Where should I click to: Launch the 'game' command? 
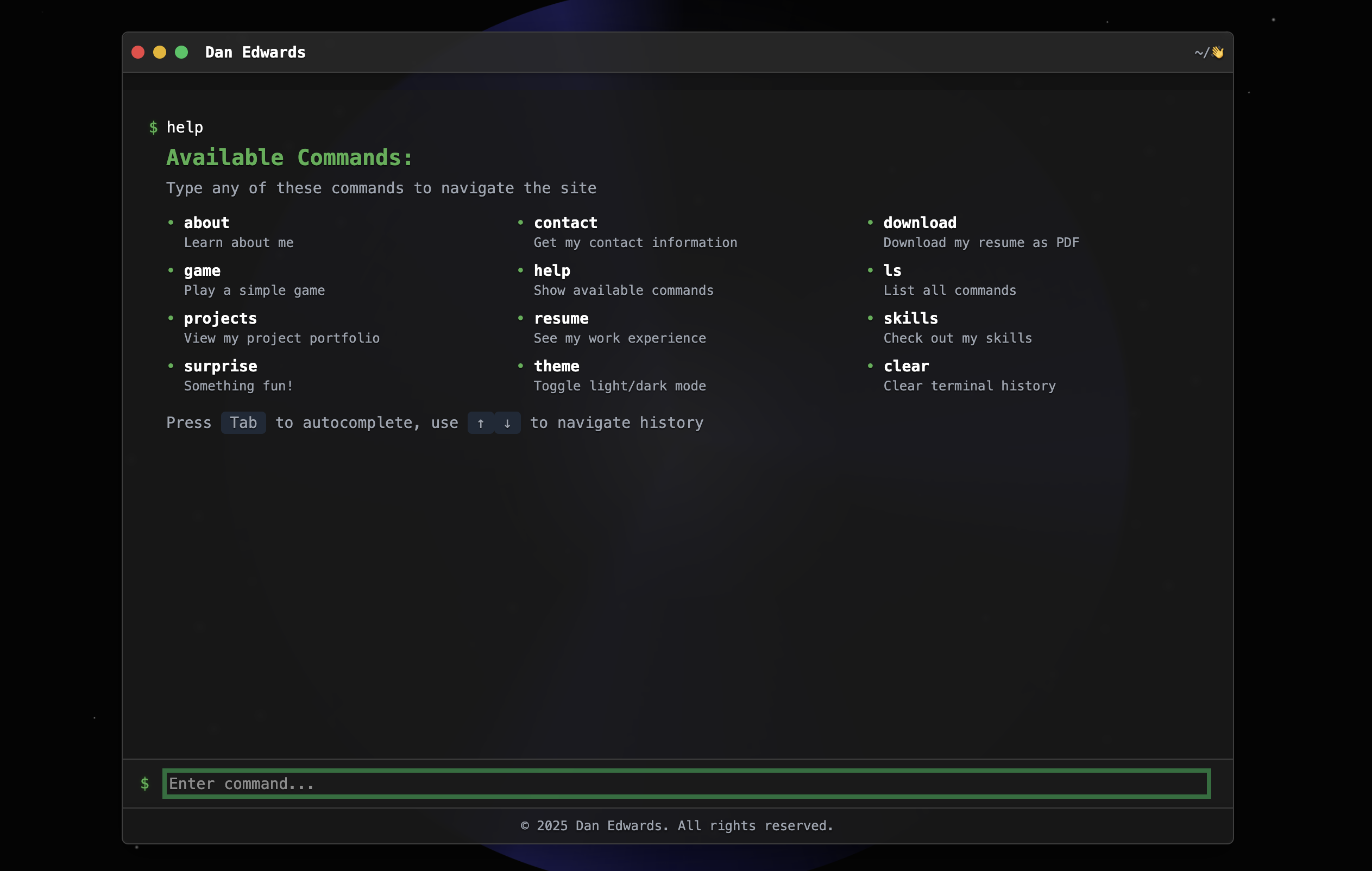tap(202, 271)
